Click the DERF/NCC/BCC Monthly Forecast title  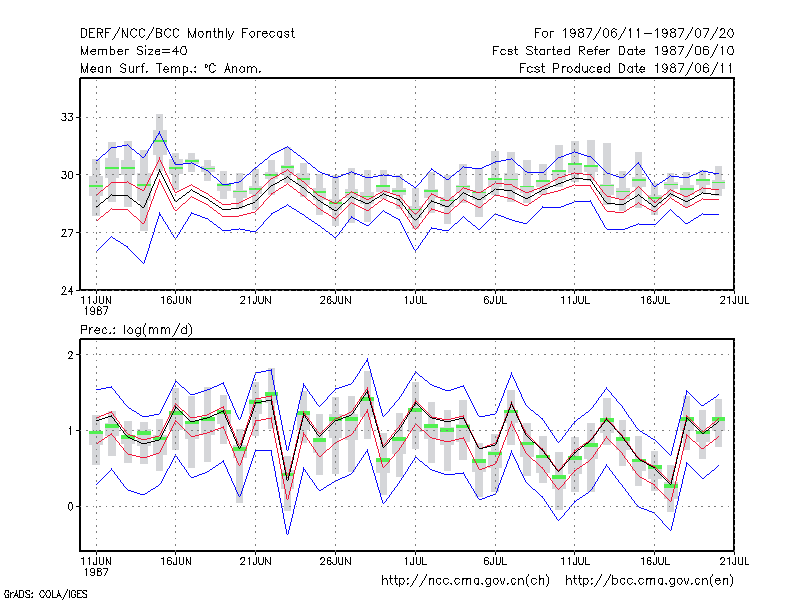coord(187,34)
